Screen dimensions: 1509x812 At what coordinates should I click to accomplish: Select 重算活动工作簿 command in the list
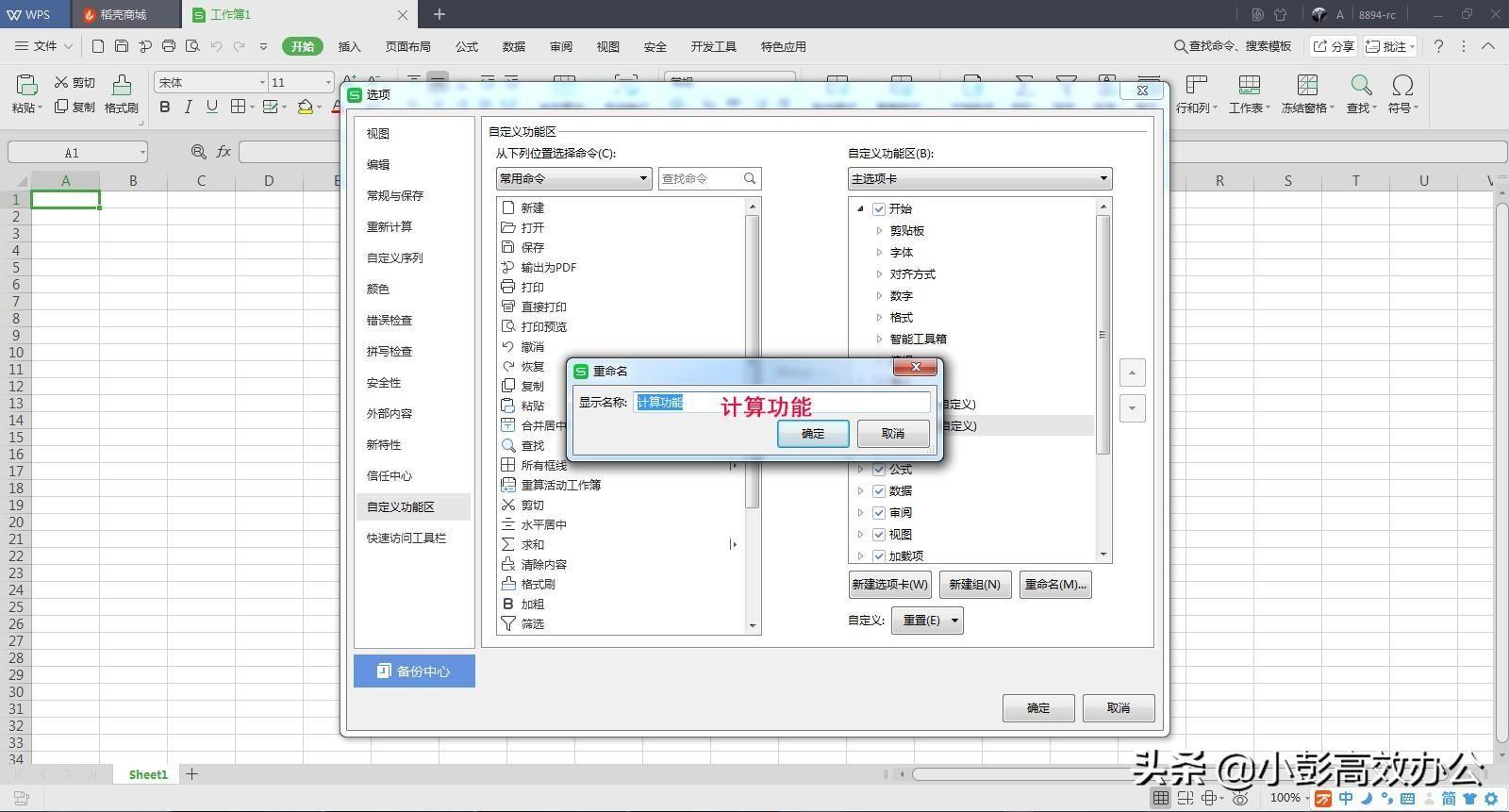pyautogui.click(x=560, y=485)
